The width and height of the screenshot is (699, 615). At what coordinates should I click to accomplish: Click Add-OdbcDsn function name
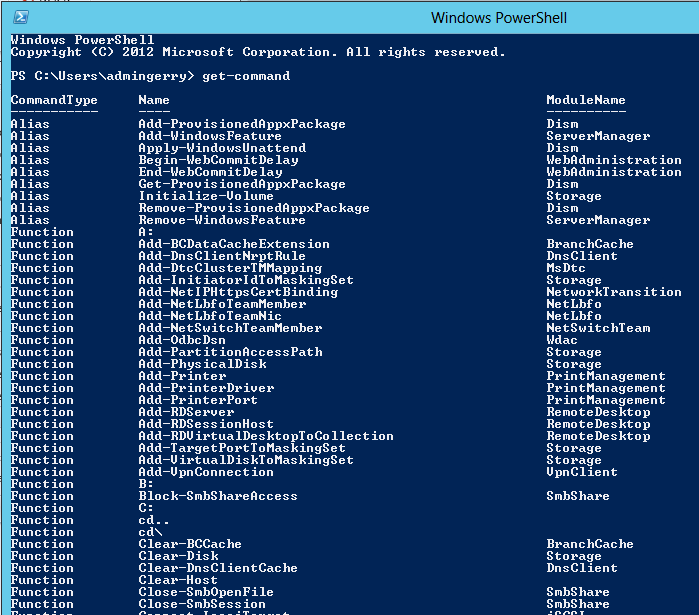[x=182, y=340]
